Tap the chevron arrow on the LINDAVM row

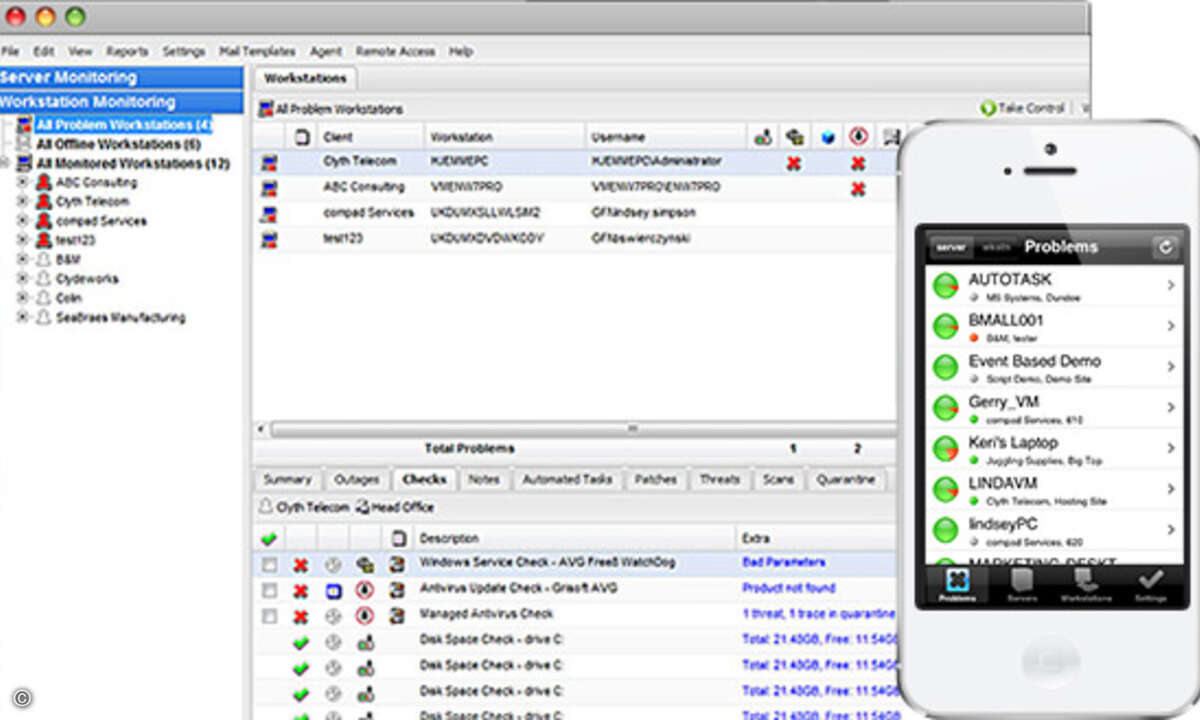1170,489
